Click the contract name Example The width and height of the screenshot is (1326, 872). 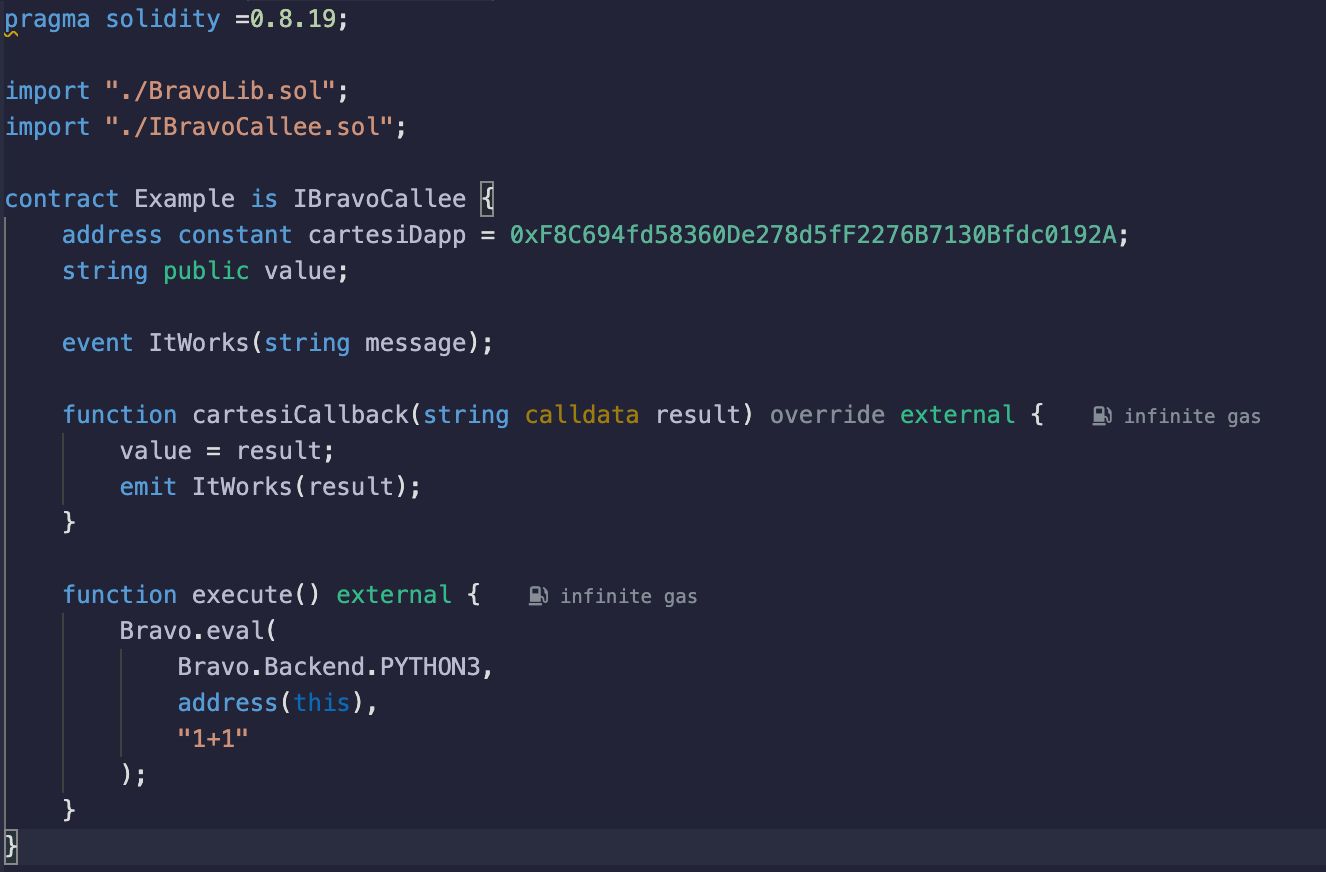184,199
